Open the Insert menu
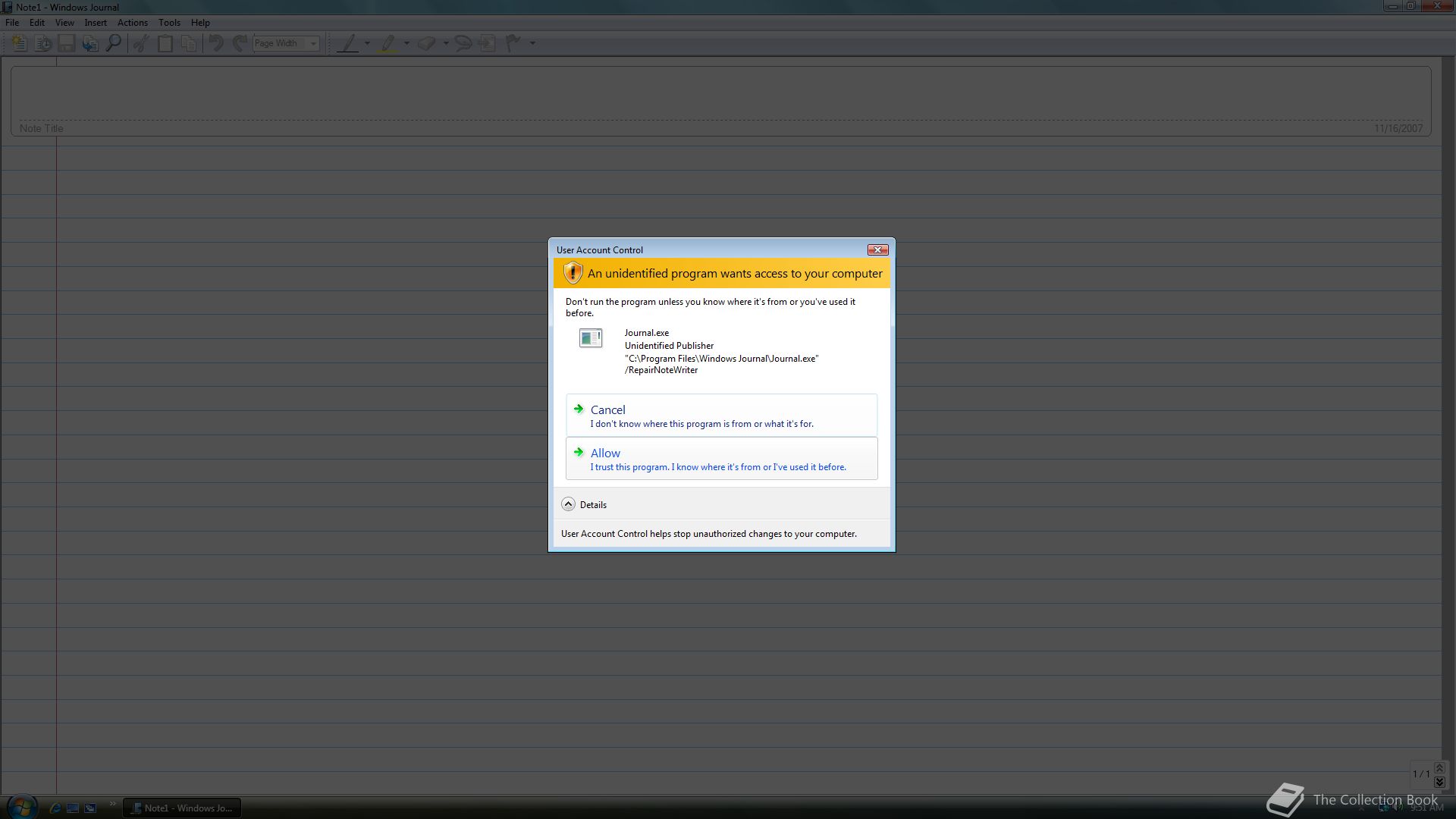The image size is (1456, 819). [96, 23]
